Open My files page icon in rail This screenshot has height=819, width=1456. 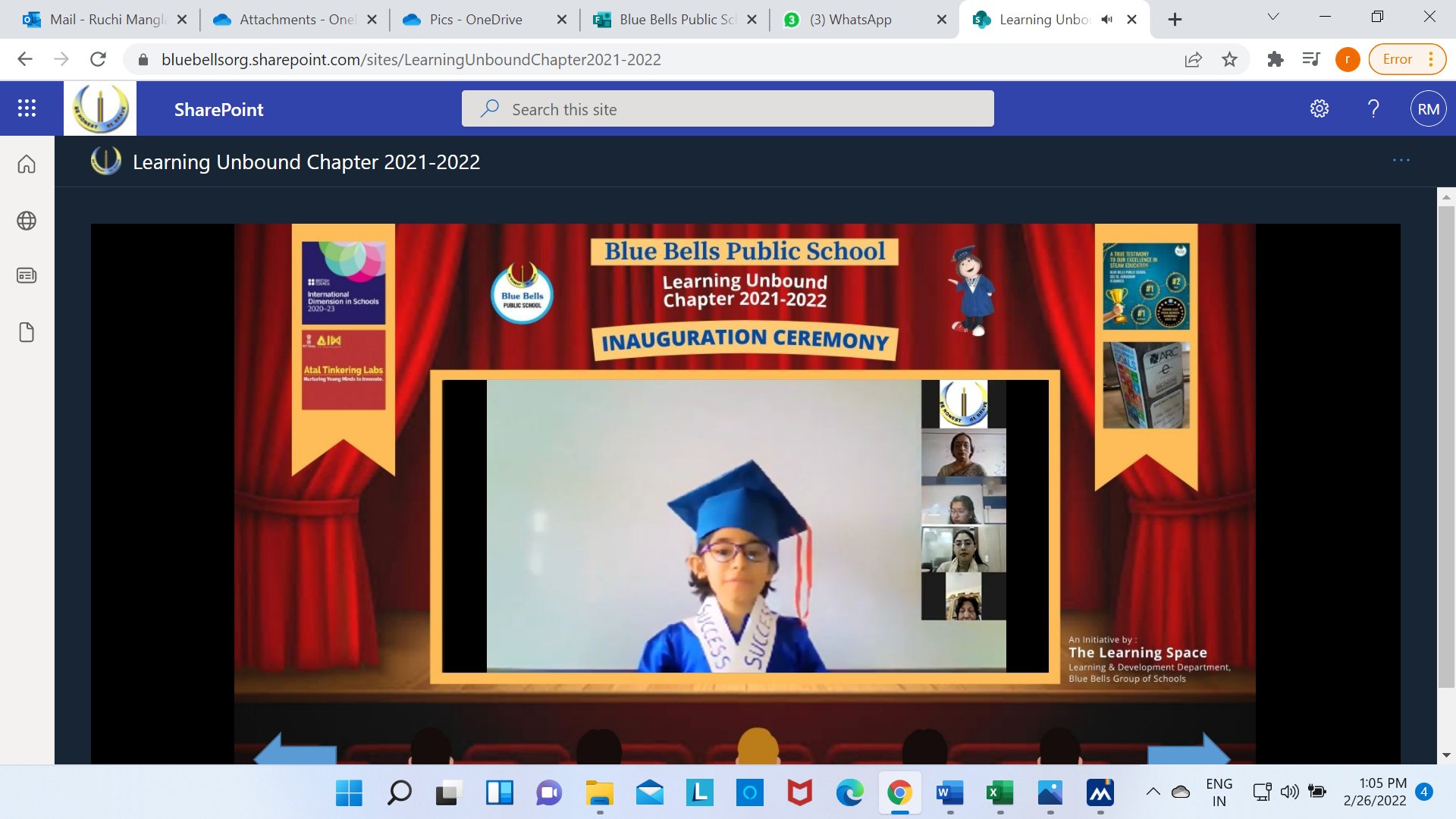tap(27, 332)
